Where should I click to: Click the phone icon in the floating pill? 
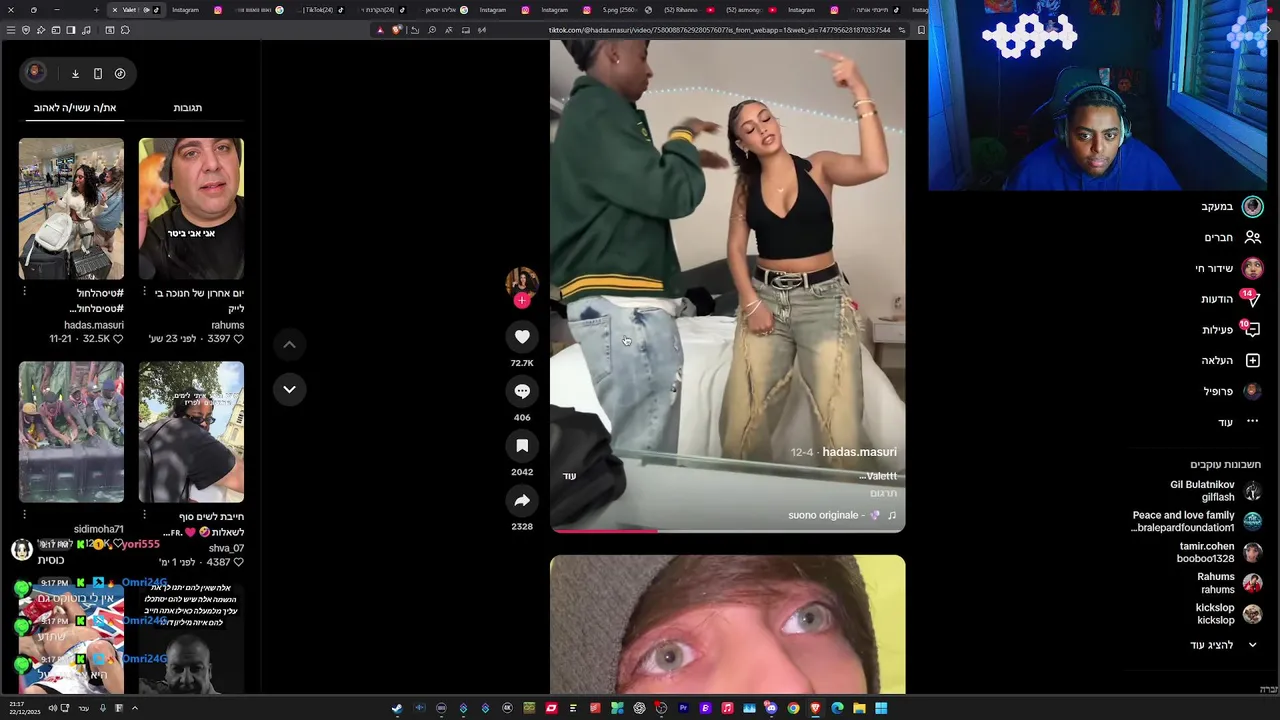[98, 73]
